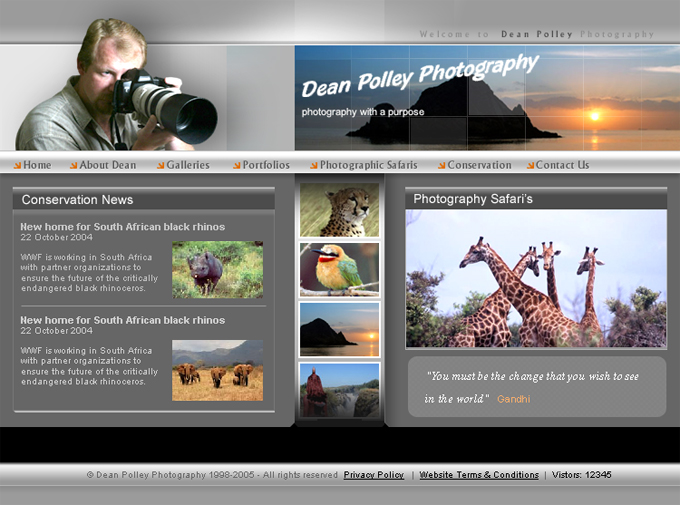
Task: Open Photographic Safaris navigation item
Action: (x=369, y=165)
